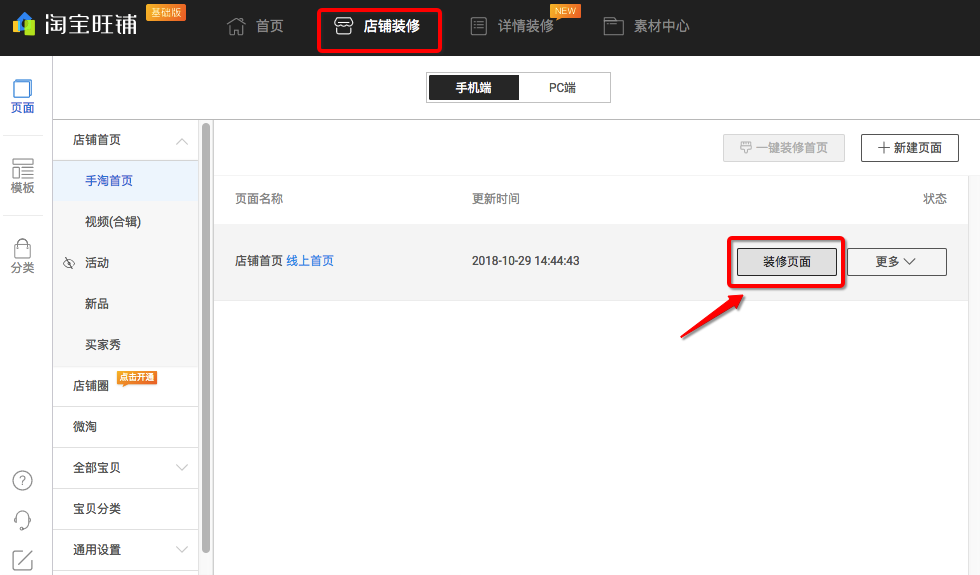This screenshot has height=575, width=980.
Task: Click the 新建页面 button
Action: pos(909,148)
